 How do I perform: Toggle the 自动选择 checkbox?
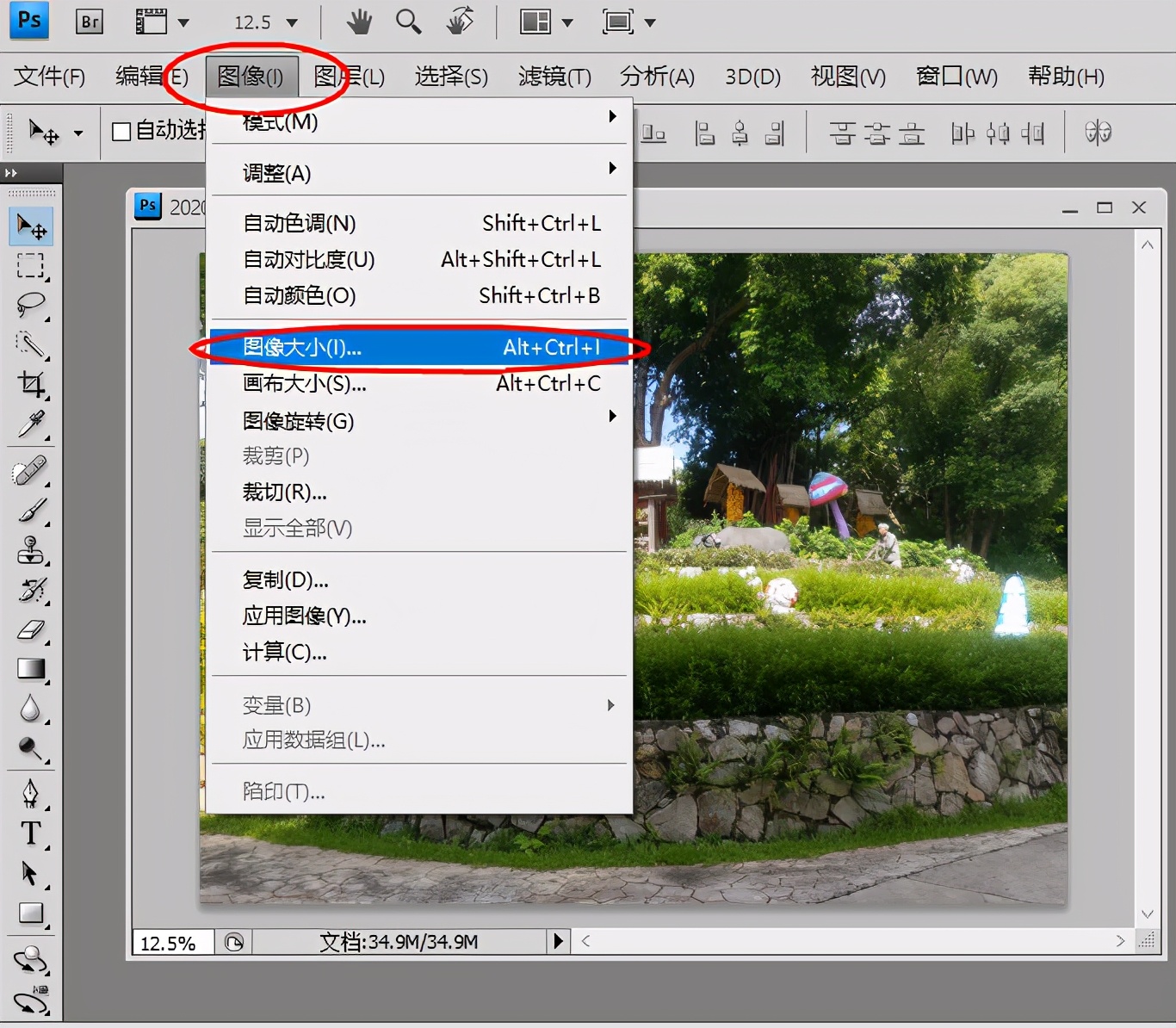(121, 131)
